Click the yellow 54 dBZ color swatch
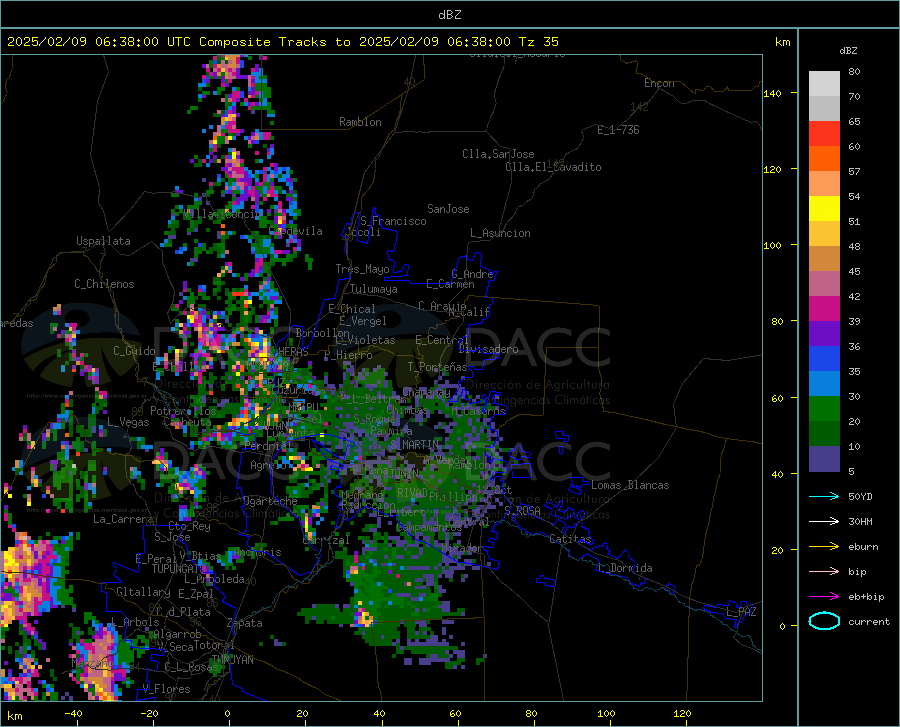Image resolution: width=900 pixels, height=727 pixels. [x=824, y=209]
